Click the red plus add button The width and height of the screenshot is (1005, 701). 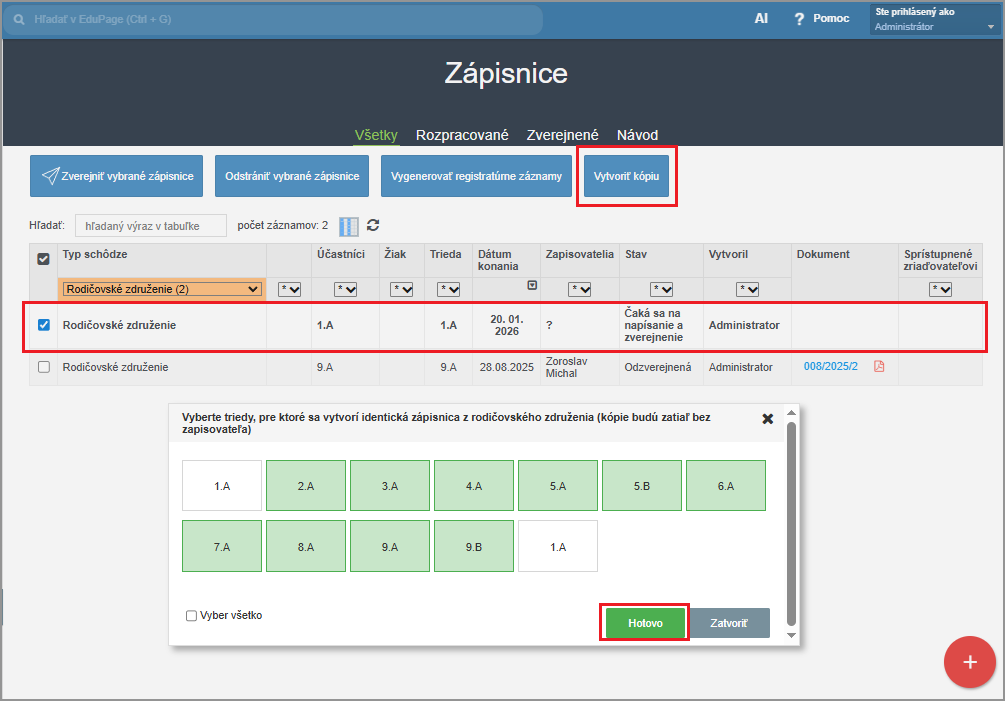969,662
